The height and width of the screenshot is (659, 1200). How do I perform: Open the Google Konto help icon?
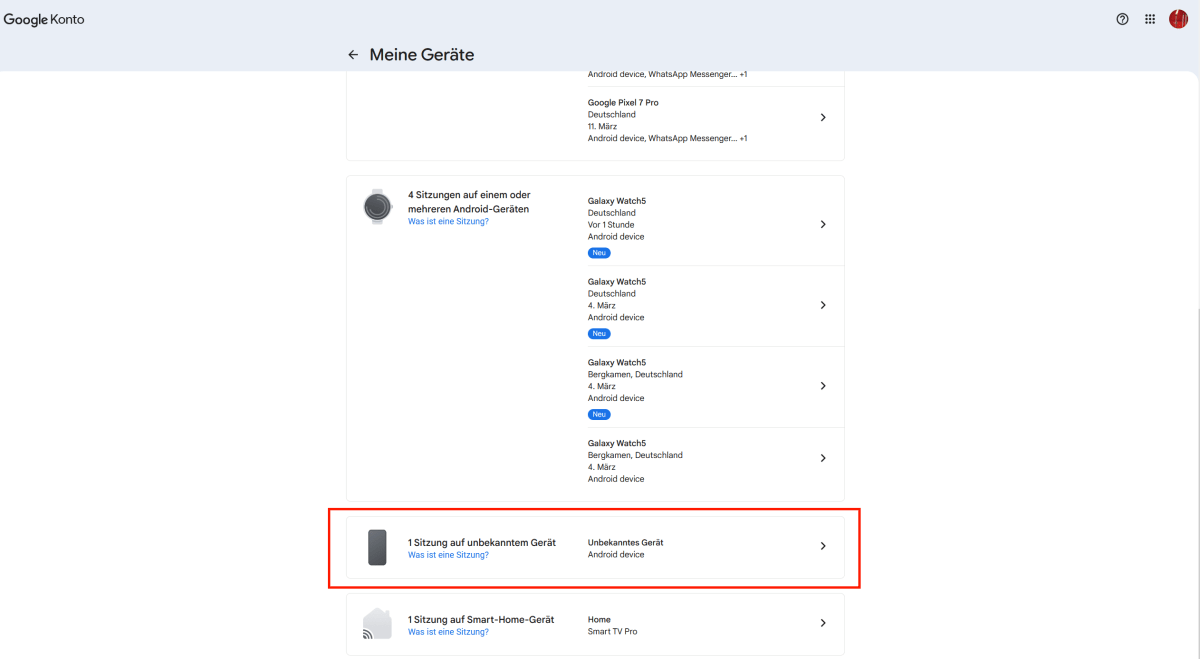(x=1123, y=19)
